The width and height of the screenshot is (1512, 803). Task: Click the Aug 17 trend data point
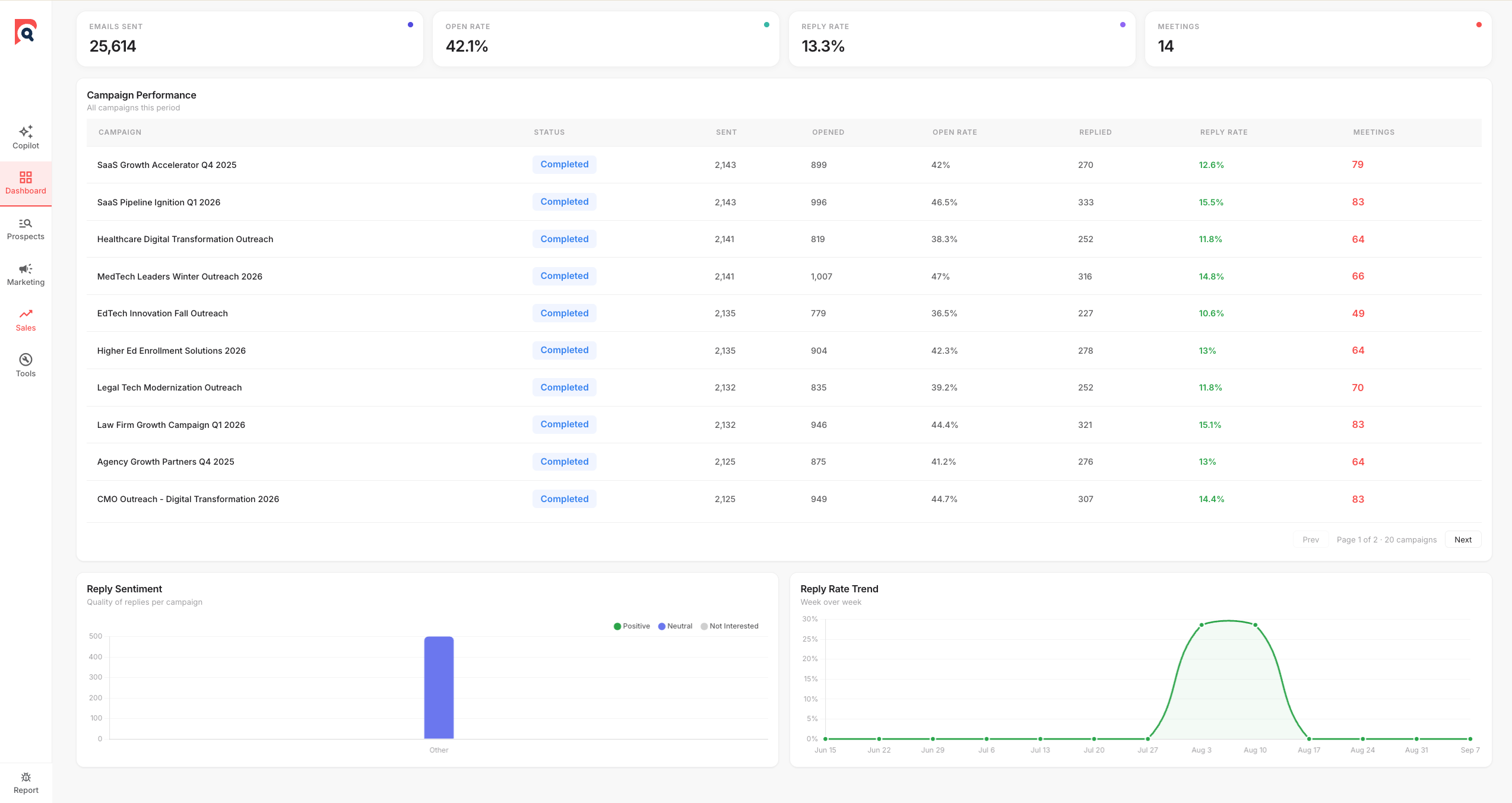click(x=1309, y=739)
